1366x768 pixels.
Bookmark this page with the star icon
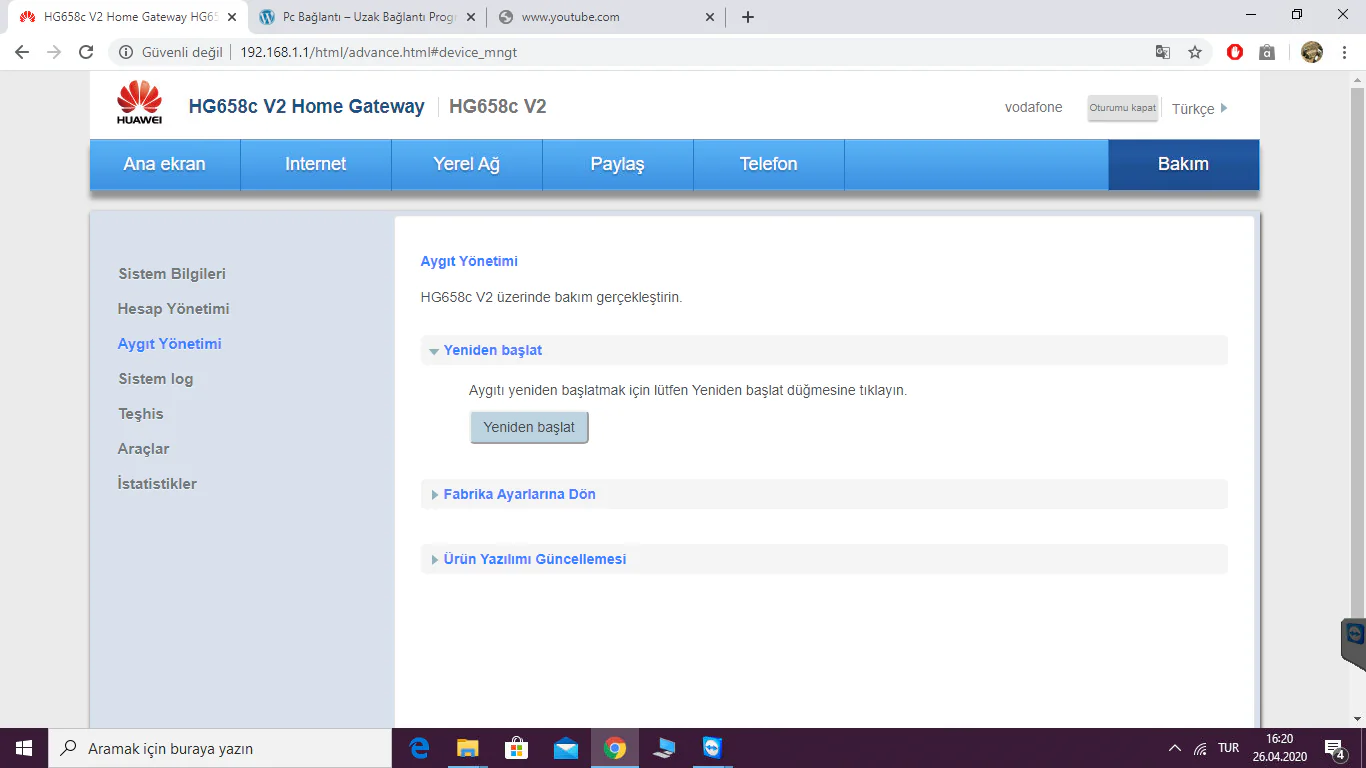pyautogui.click(x=1194, y=52)
